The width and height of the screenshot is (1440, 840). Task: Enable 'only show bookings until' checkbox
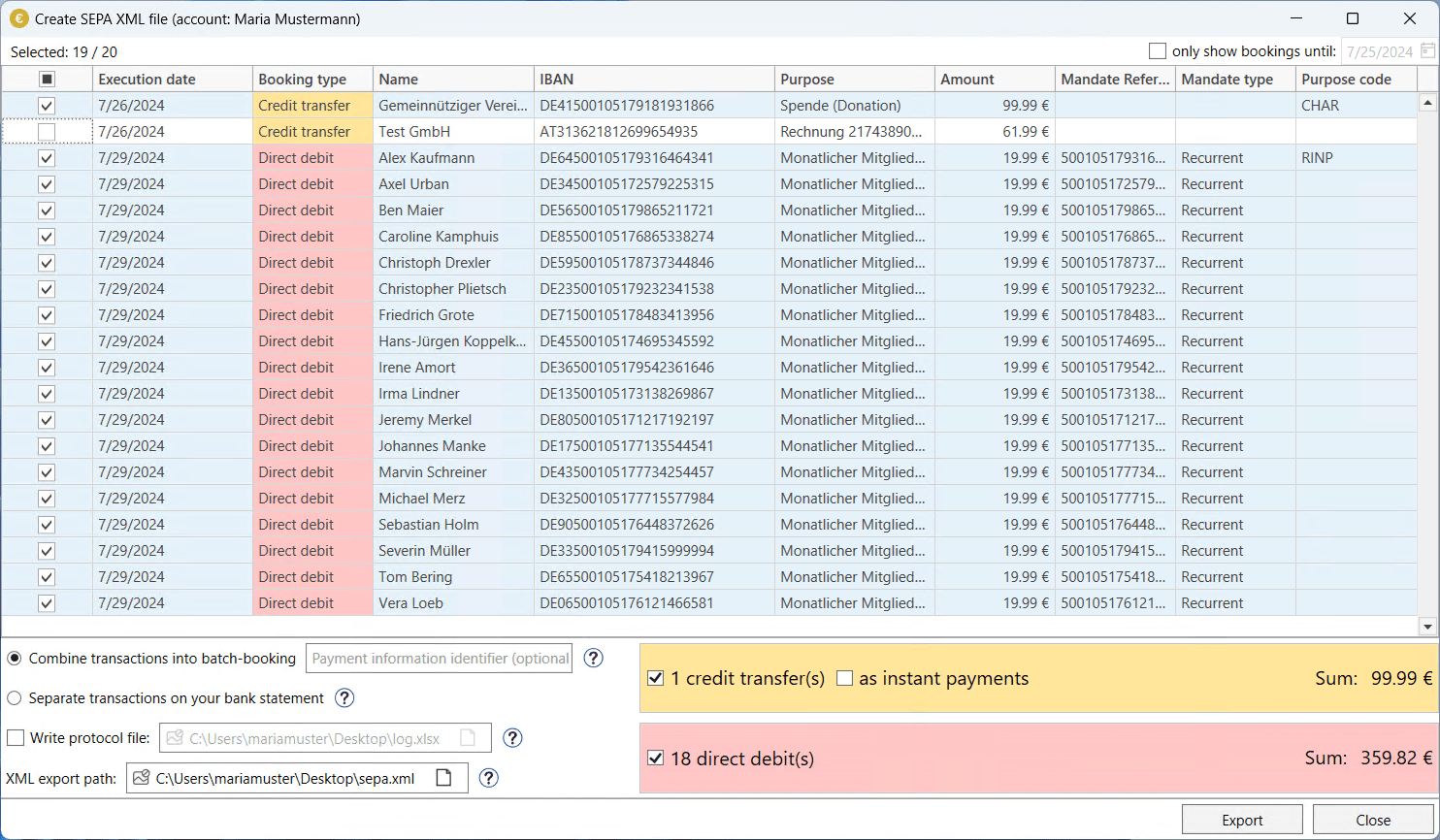(1158, 51)
